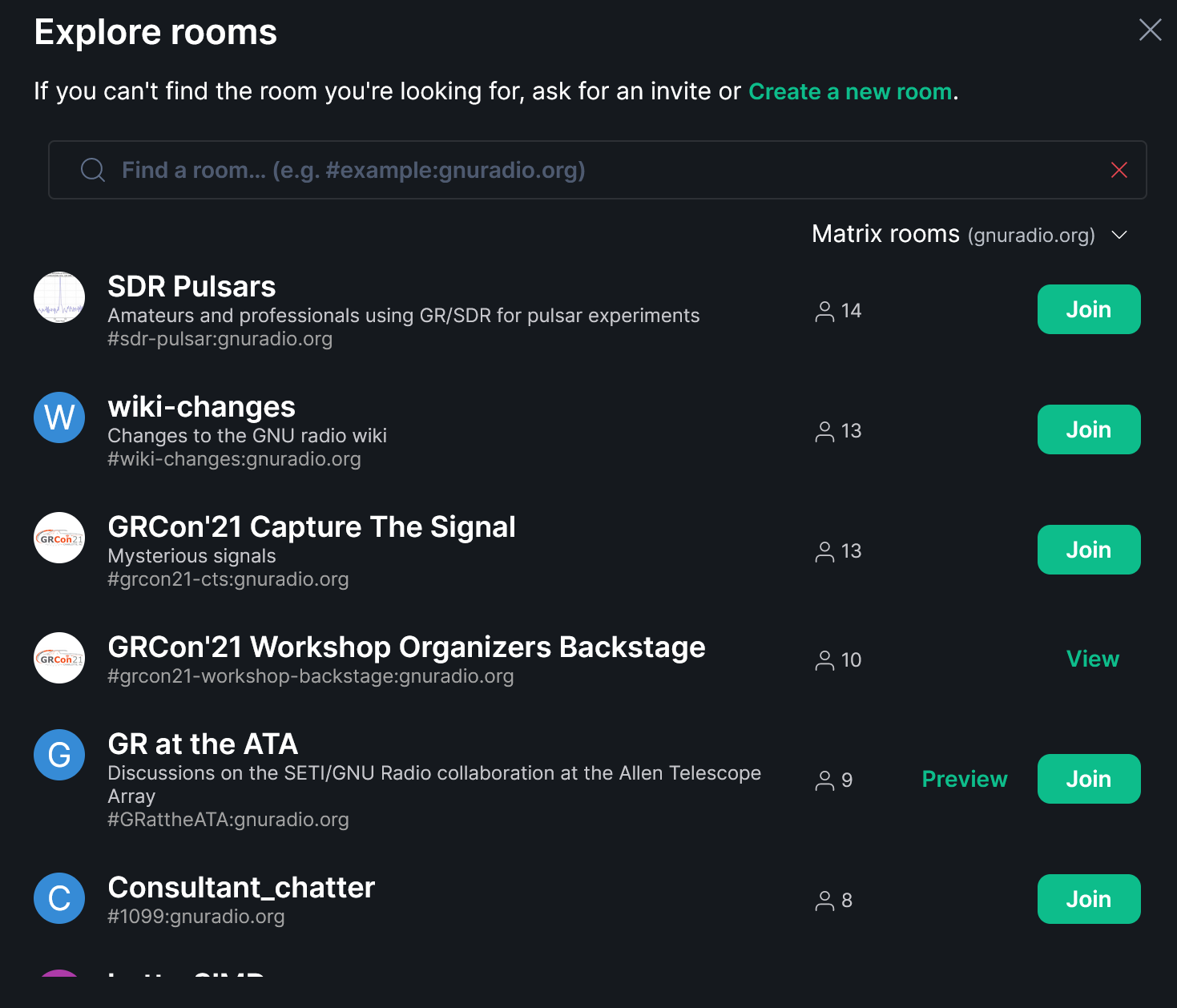Join the SDR Pulsars room
1177x1008 pixels.
(x=1089, y=309)
